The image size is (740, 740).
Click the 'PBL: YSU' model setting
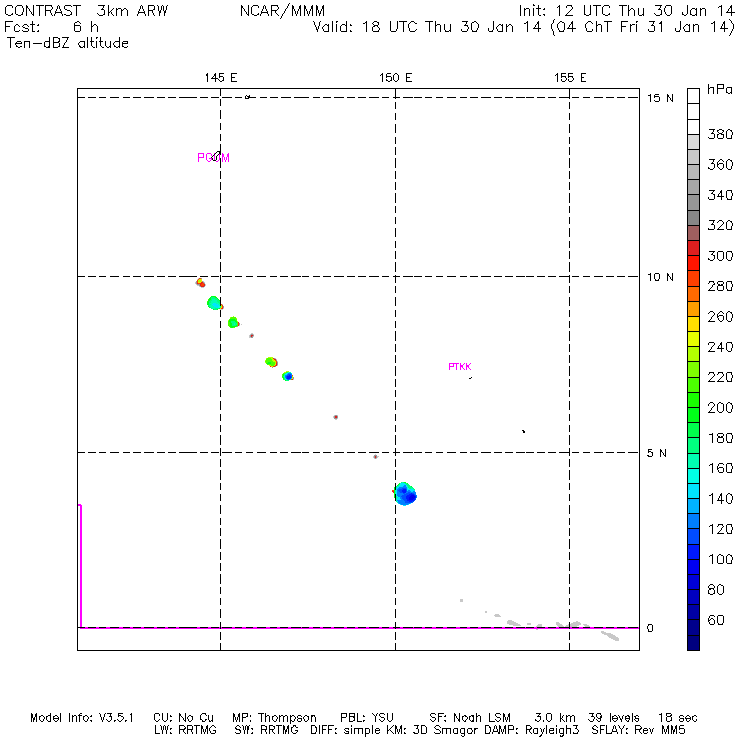pyautogui.click(x=367, y=718)
